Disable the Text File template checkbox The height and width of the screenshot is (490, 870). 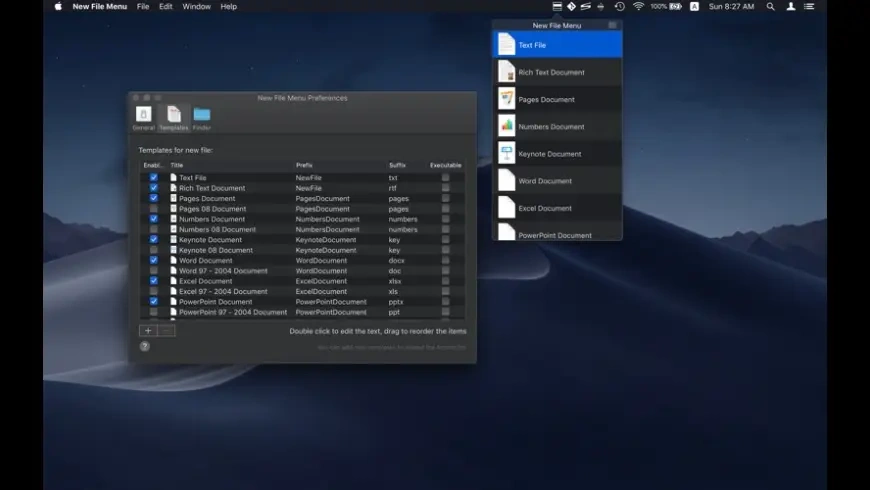click(154, 178)
